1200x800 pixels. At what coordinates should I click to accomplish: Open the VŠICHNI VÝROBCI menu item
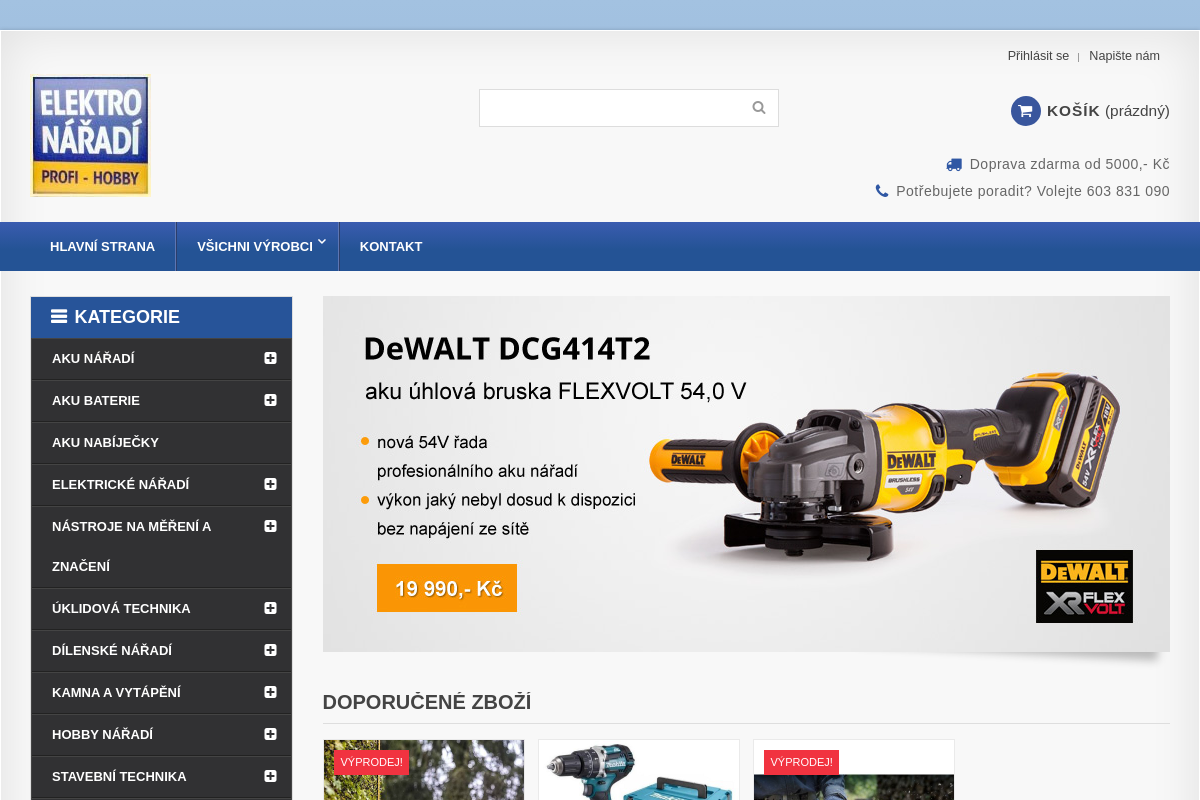(255, 247)
